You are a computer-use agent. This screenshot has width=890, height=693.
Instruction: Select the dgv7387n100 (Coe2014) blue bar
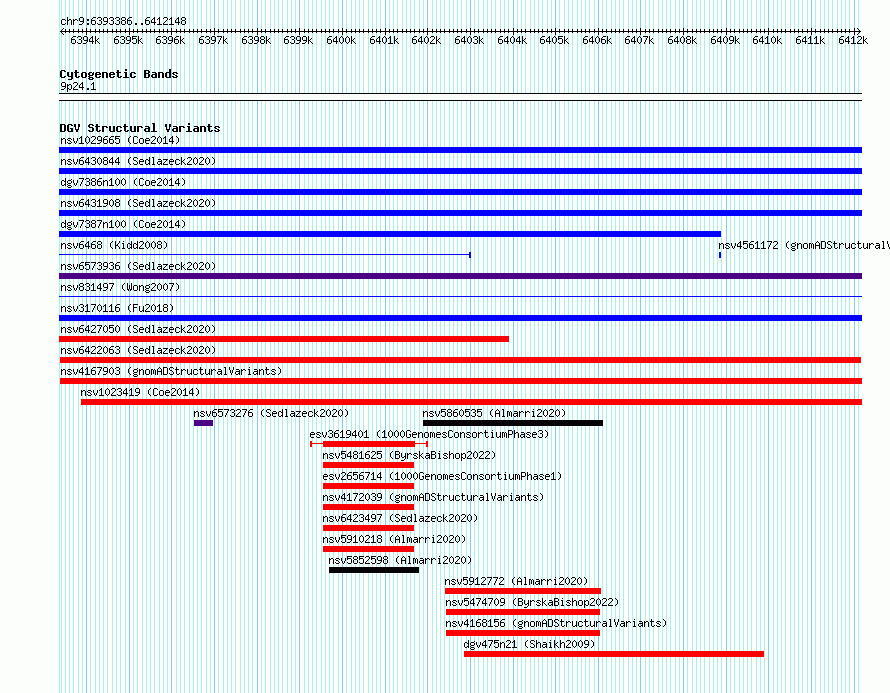tap(390, 234)
